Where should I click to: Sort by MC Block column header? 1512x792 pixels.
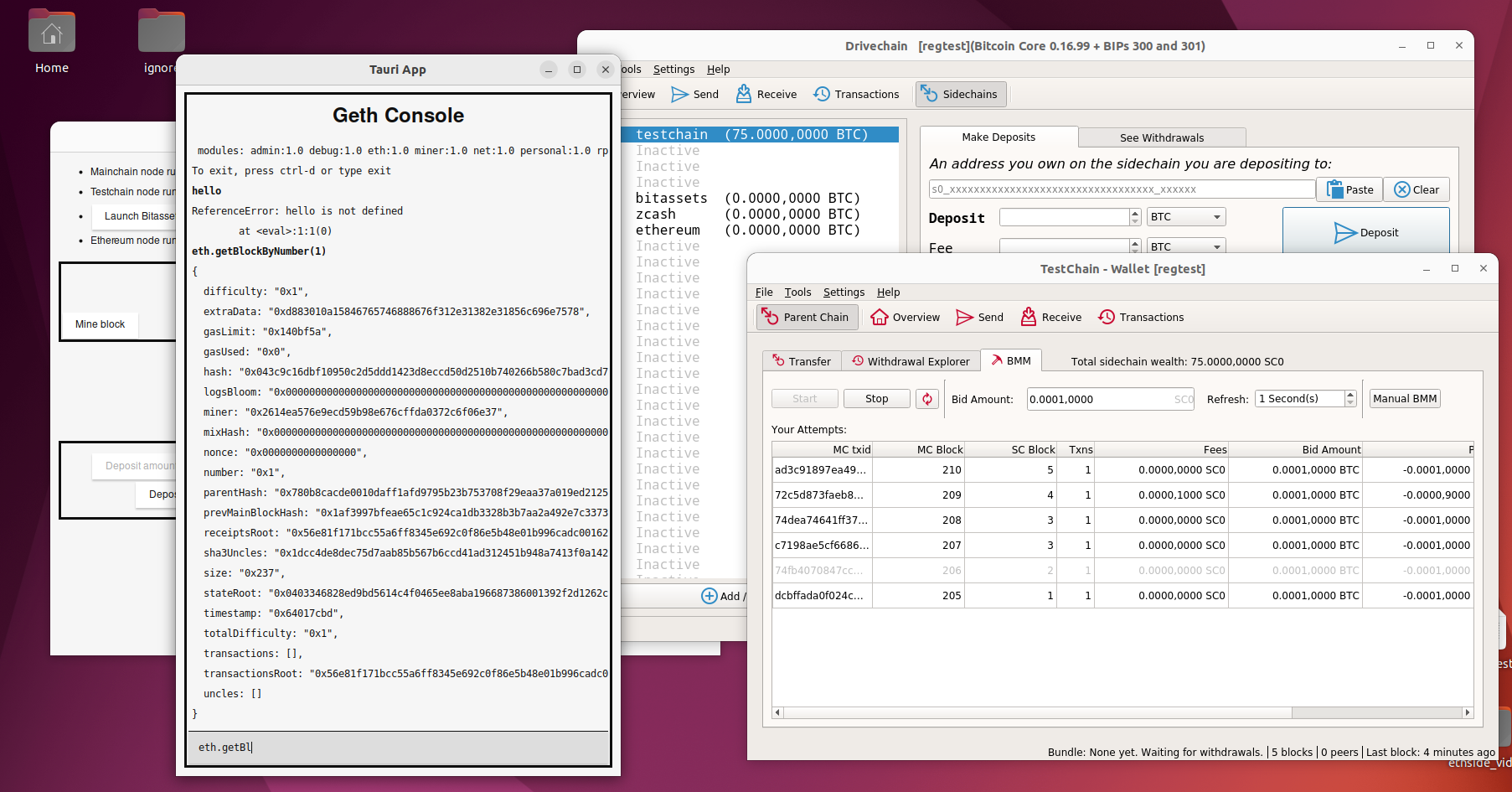click(x=919, y=449)
